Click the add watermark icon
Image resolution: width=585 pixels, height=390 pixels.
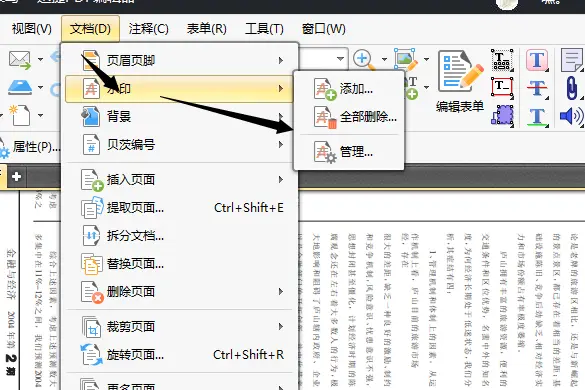(325, 89)
